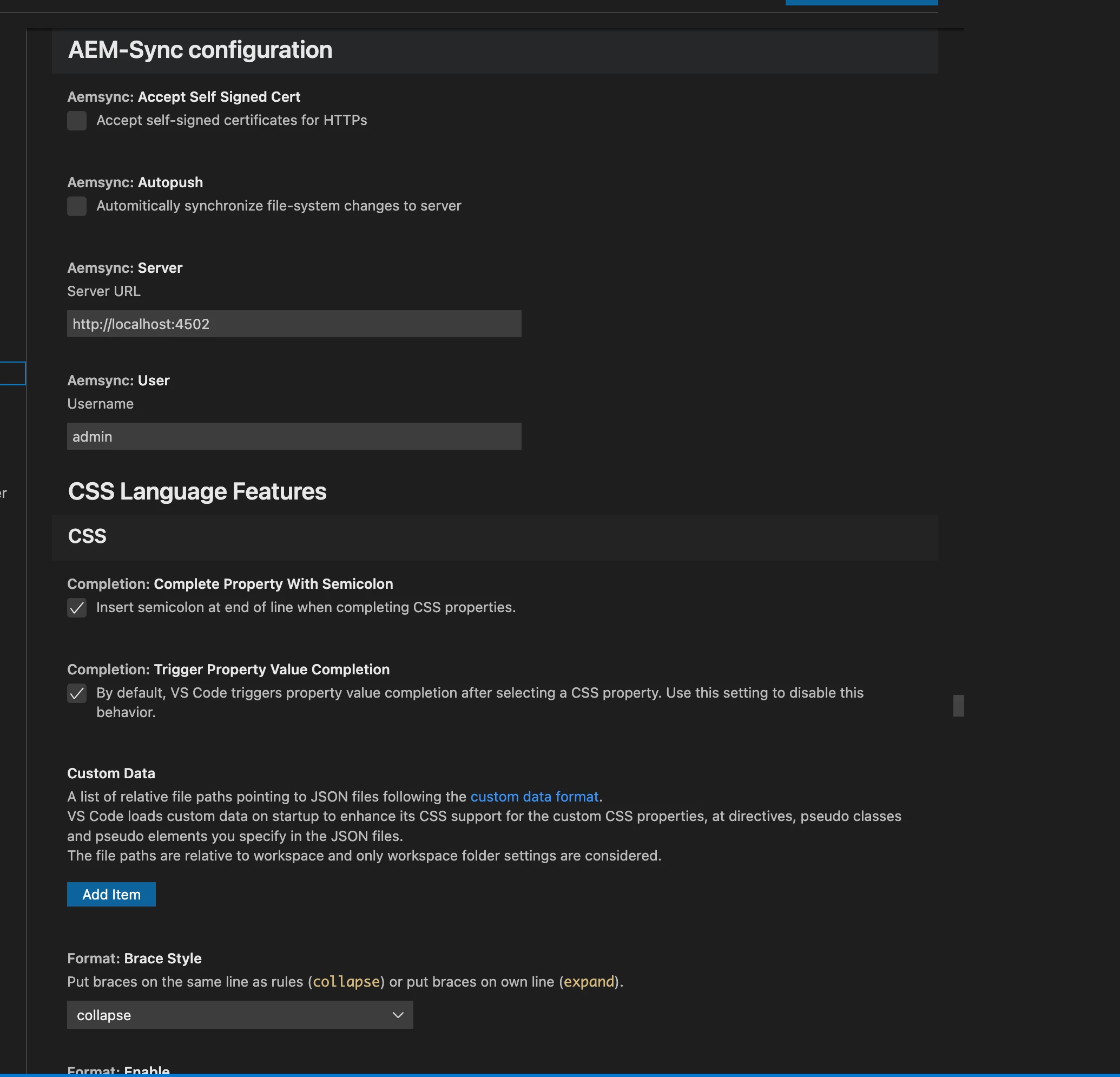Open the custom data format link
This screenshot has height=1077, width=1120.
click(x=533, y=796)
